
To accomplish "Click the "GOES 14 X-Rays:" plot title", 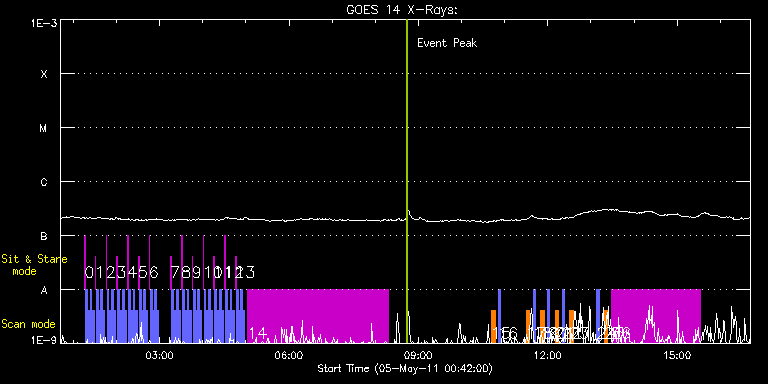I will 402,10.
